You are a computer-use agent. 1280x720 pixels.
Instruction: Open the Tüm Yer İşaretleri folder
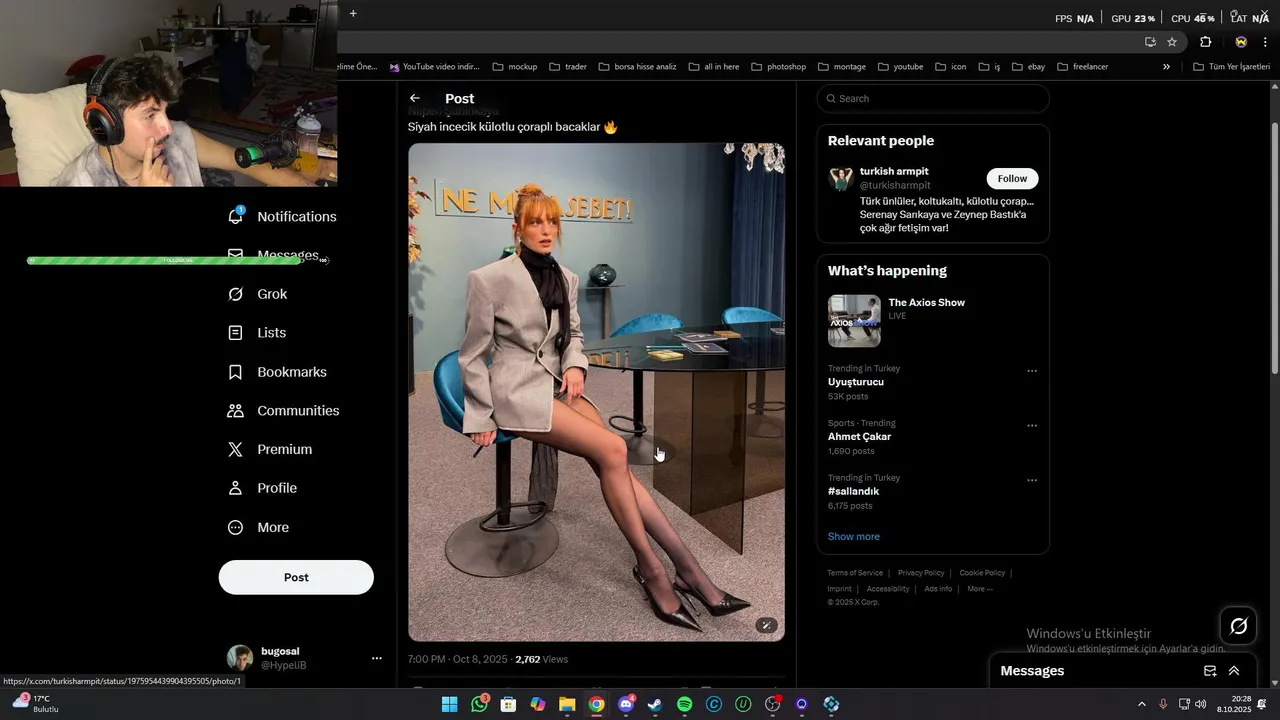[1231, 67]
